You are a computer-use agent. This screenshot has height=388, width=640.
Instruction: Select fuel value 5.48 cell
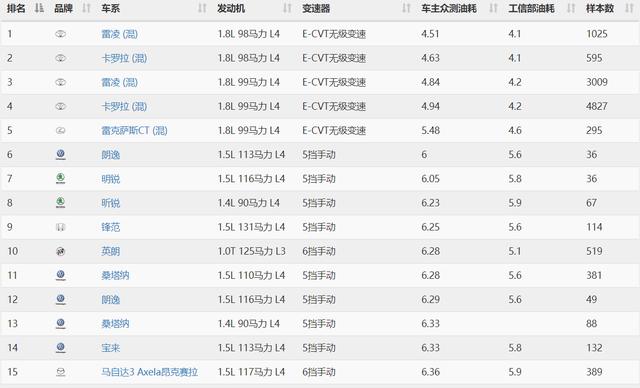(430, 131)
